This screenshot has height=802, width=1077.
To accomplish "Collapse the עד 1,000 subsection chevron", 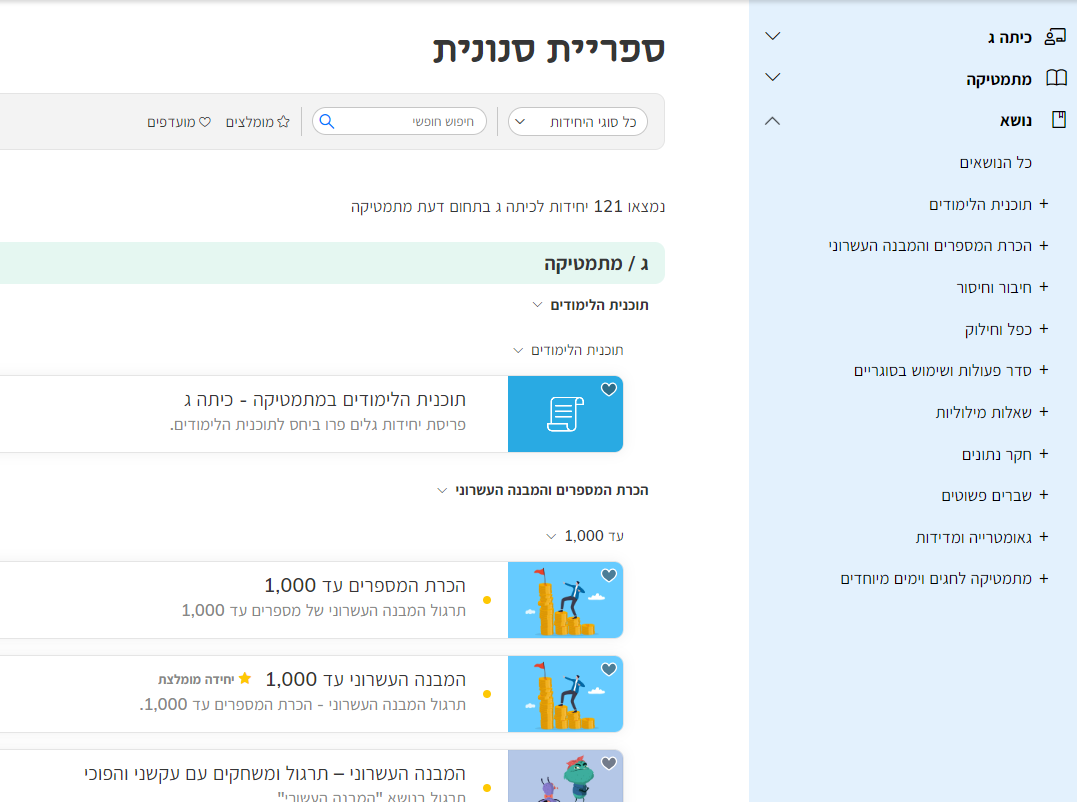I will 551,536.
